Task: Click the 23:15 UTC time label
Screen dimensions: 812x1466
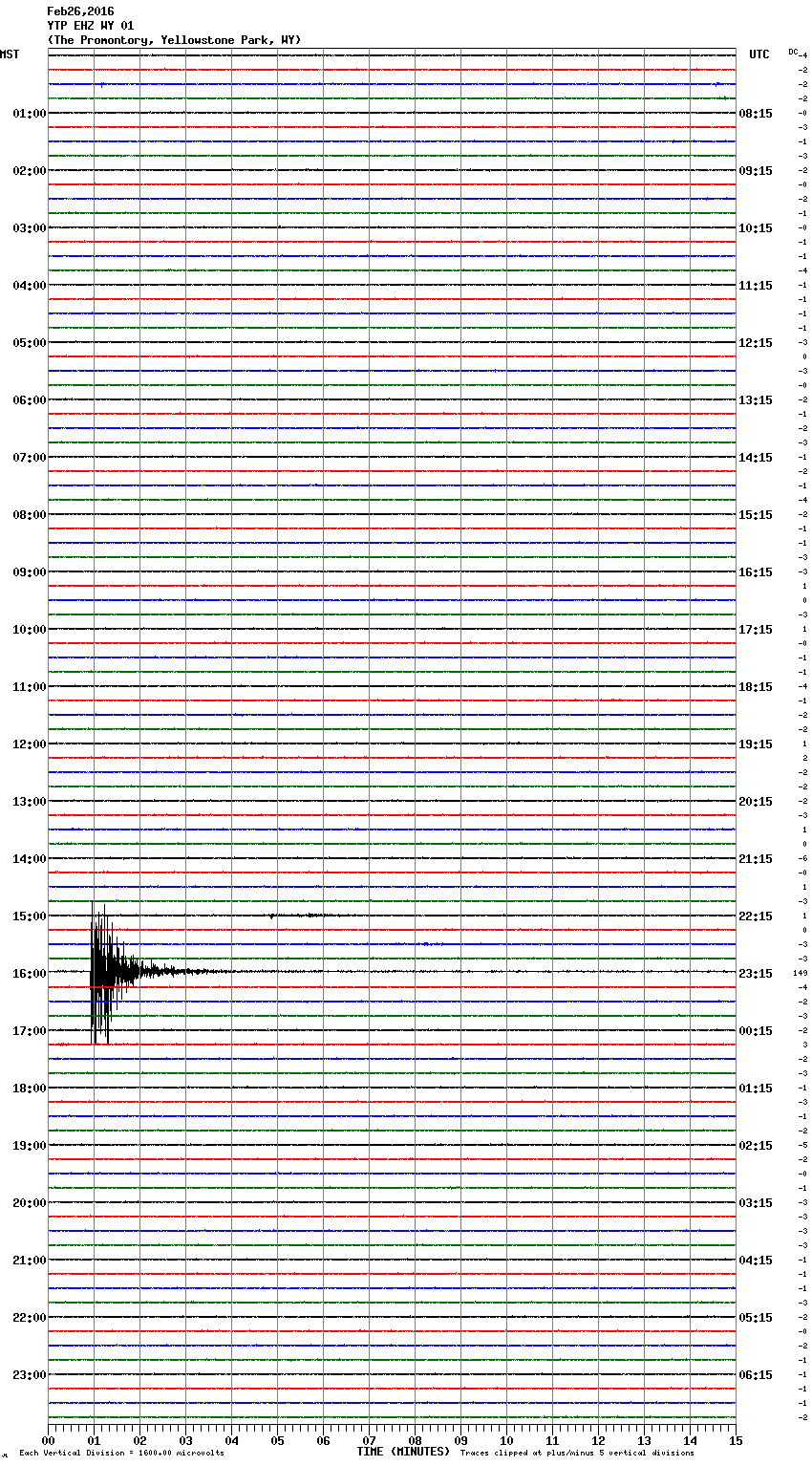Action: (756, 974)
